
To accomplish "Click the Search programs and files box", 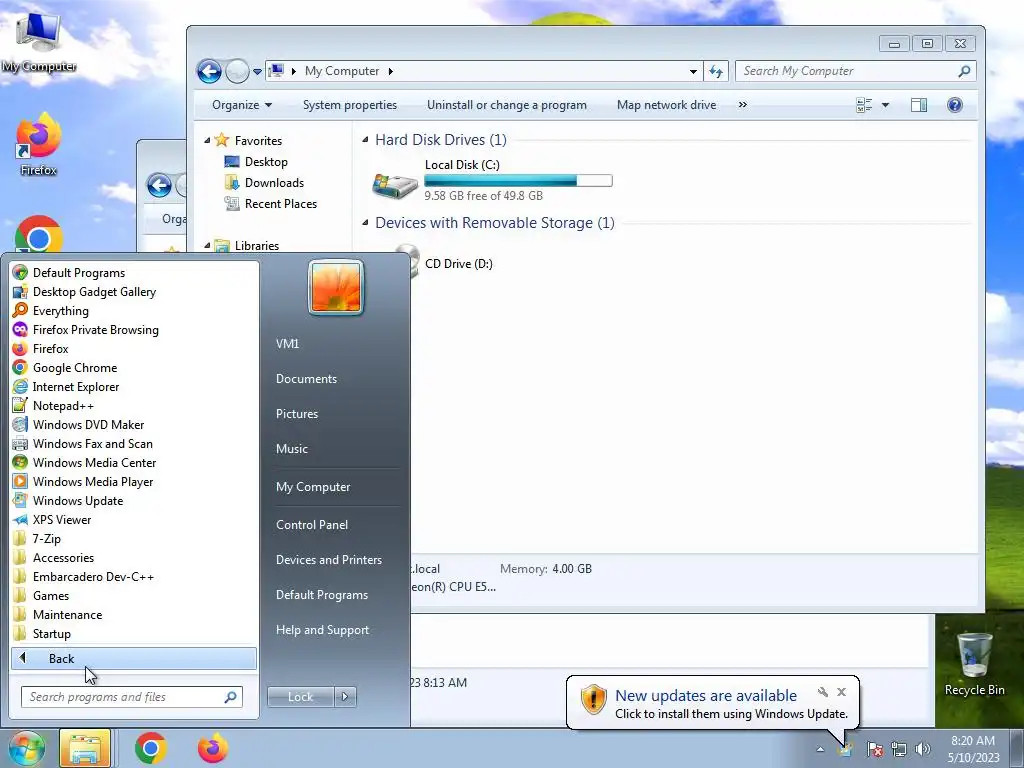I will [131, 697].
